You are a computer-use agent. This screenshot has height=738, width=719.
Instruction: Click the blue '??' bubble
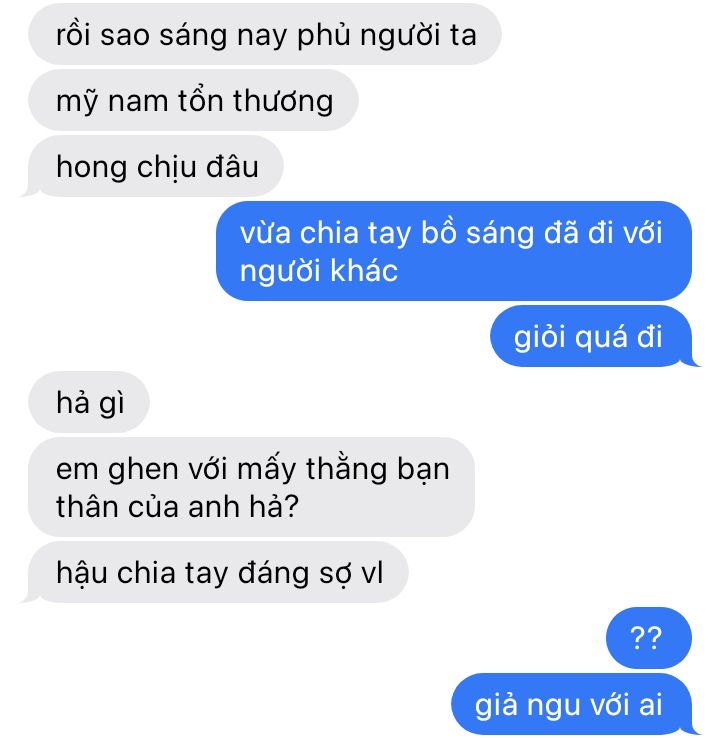click(x=649, y=638)
